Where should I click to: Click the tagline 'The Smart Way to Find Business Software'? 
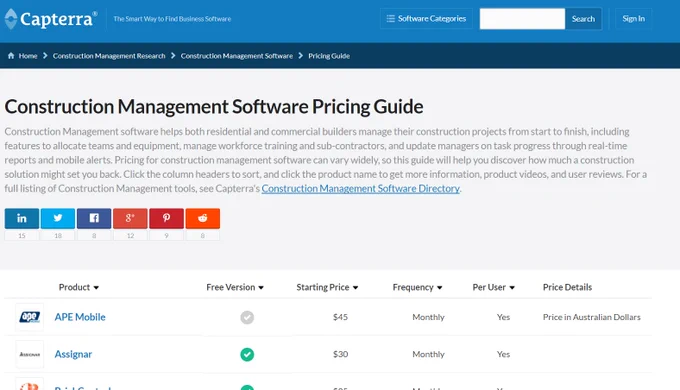click(x=172, y=19)
